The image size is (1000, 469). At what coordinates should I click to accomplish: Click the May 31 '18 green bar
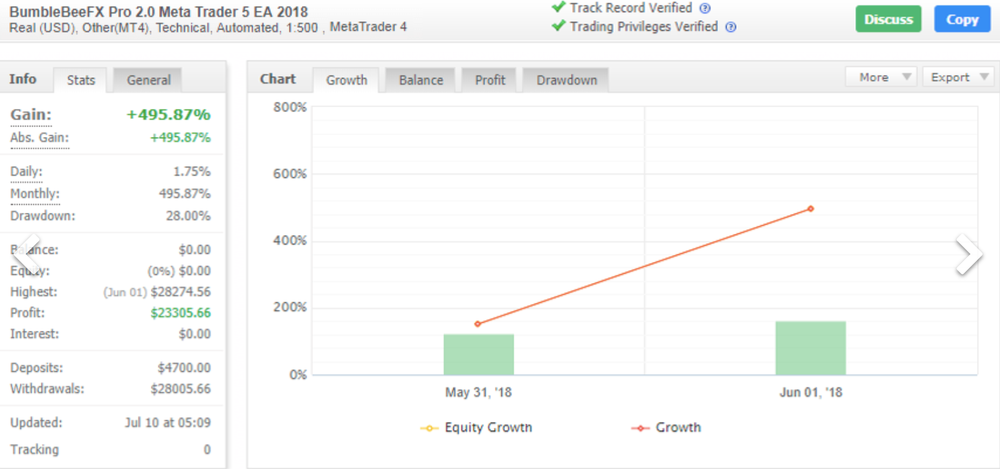478,354
